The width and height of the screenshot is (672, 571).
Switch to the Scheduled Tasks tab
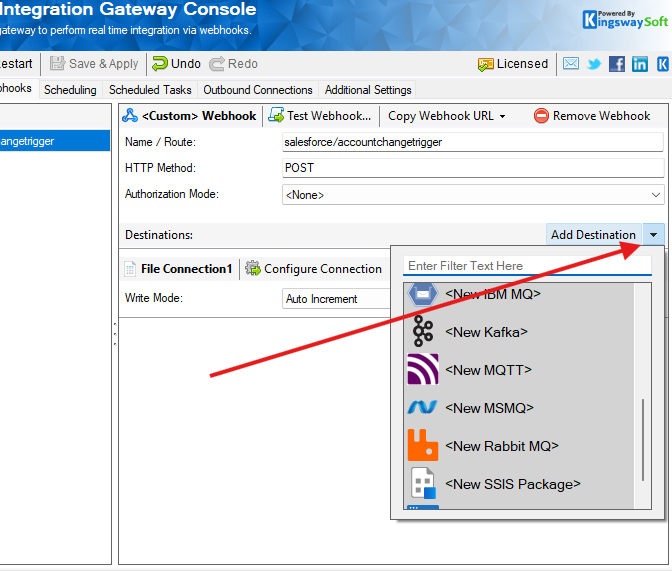(150, 90)
